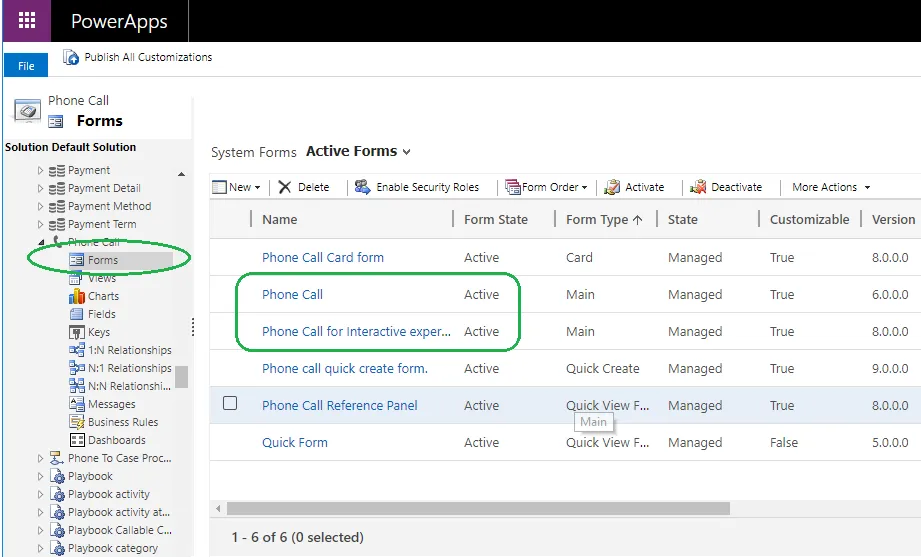Open the New form dropdown
921x557 pixels.
tap(258, 187)
